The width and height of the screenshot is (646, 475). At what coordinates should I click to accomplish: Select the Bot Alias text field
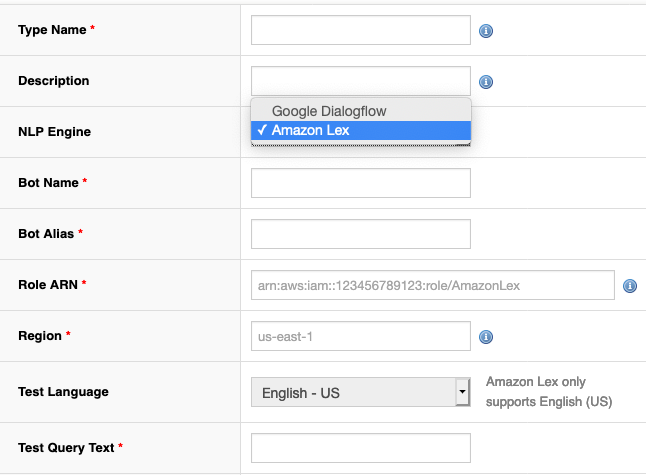361,234
